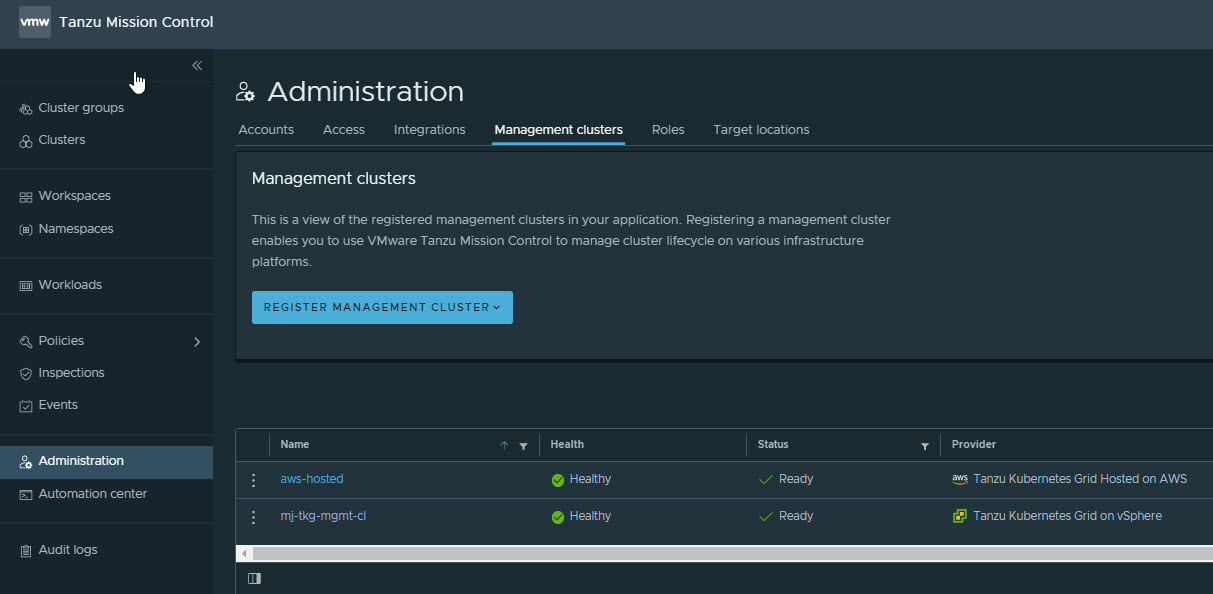Click the AWS provider icon
The width and height of the screenshot is (1213, 594).
click(x=960, y=479)
